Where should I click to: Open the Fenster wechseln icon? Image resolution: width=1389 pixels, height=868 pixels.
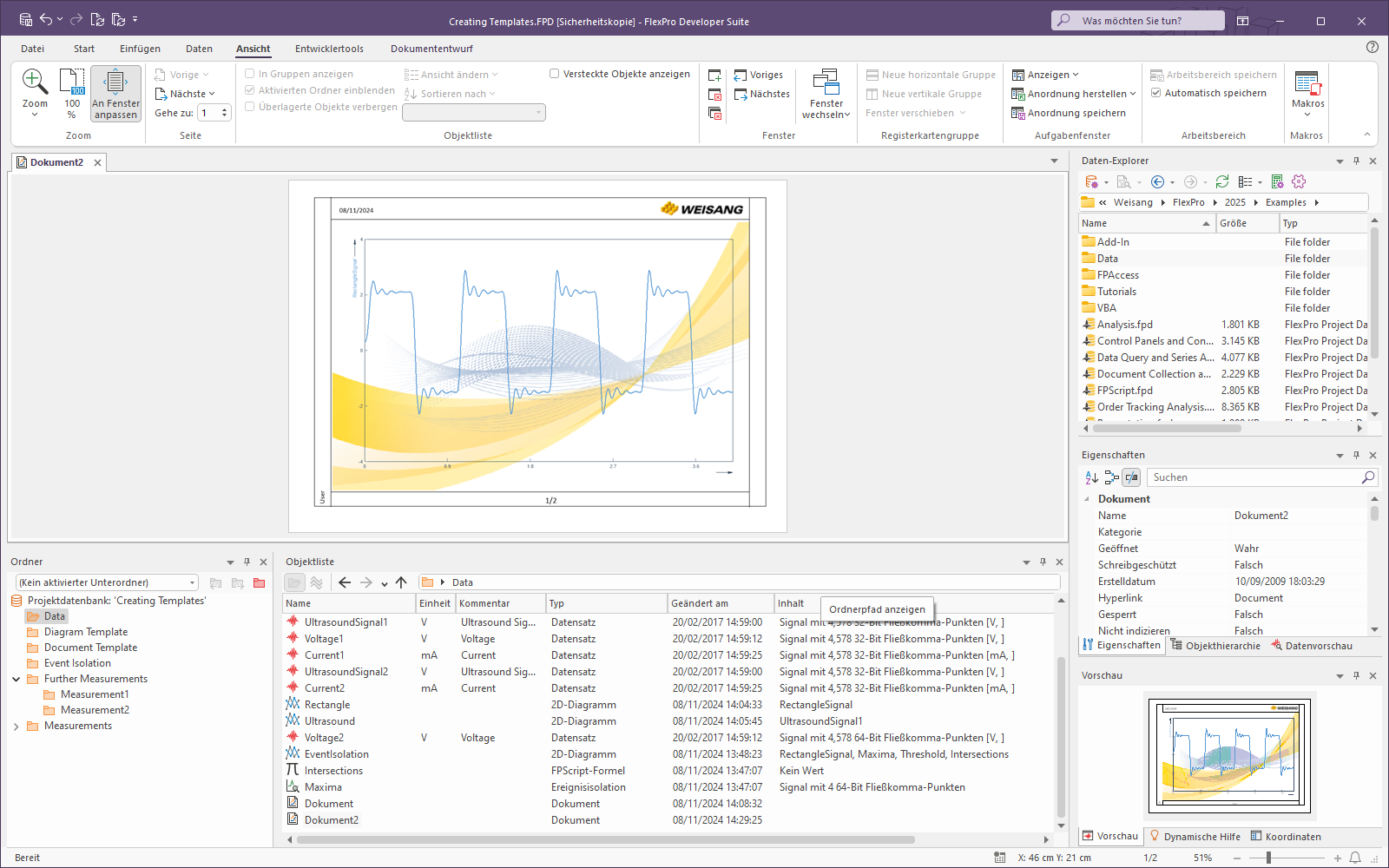826,94
